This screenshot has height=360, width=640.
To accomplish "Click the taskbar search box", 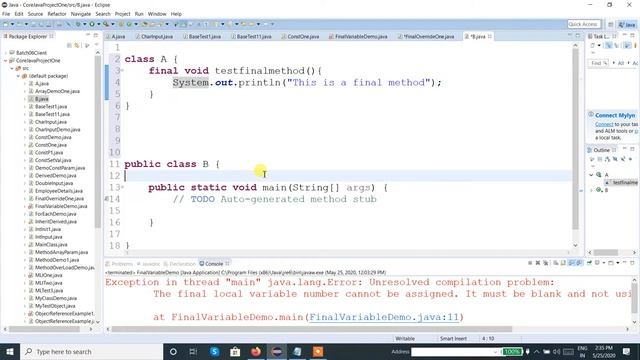I will click(91, 351).
